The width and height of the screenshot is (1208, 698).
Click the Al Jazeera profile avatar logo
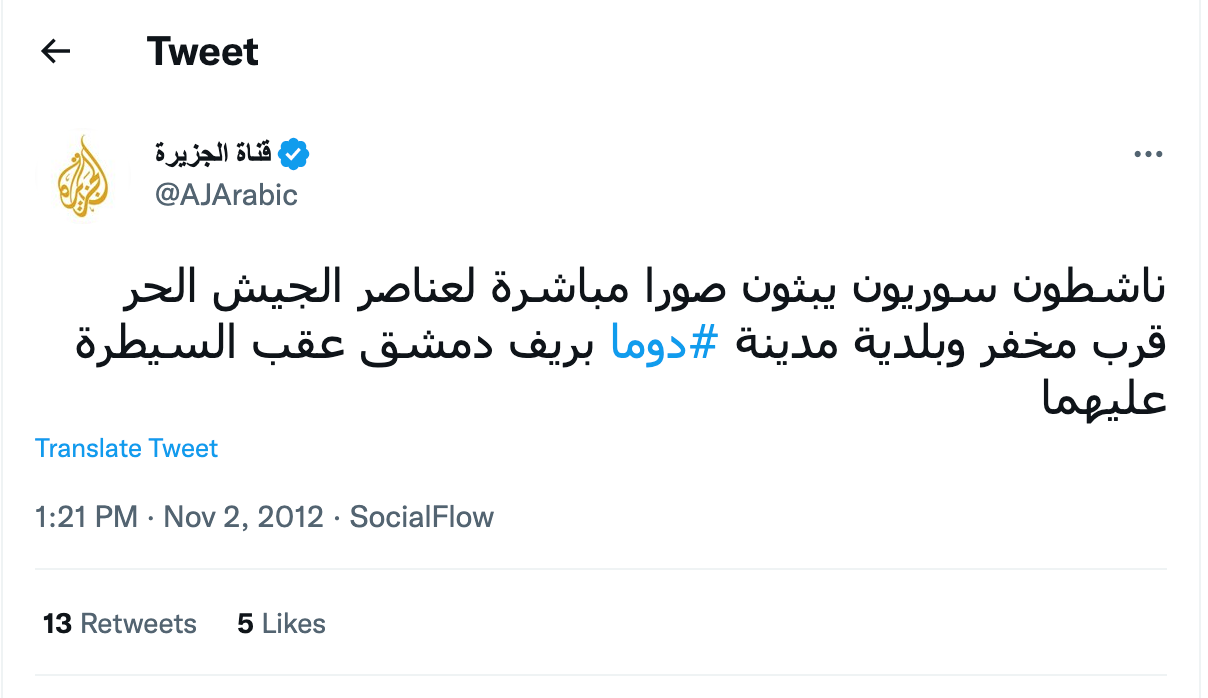[82, 176]
